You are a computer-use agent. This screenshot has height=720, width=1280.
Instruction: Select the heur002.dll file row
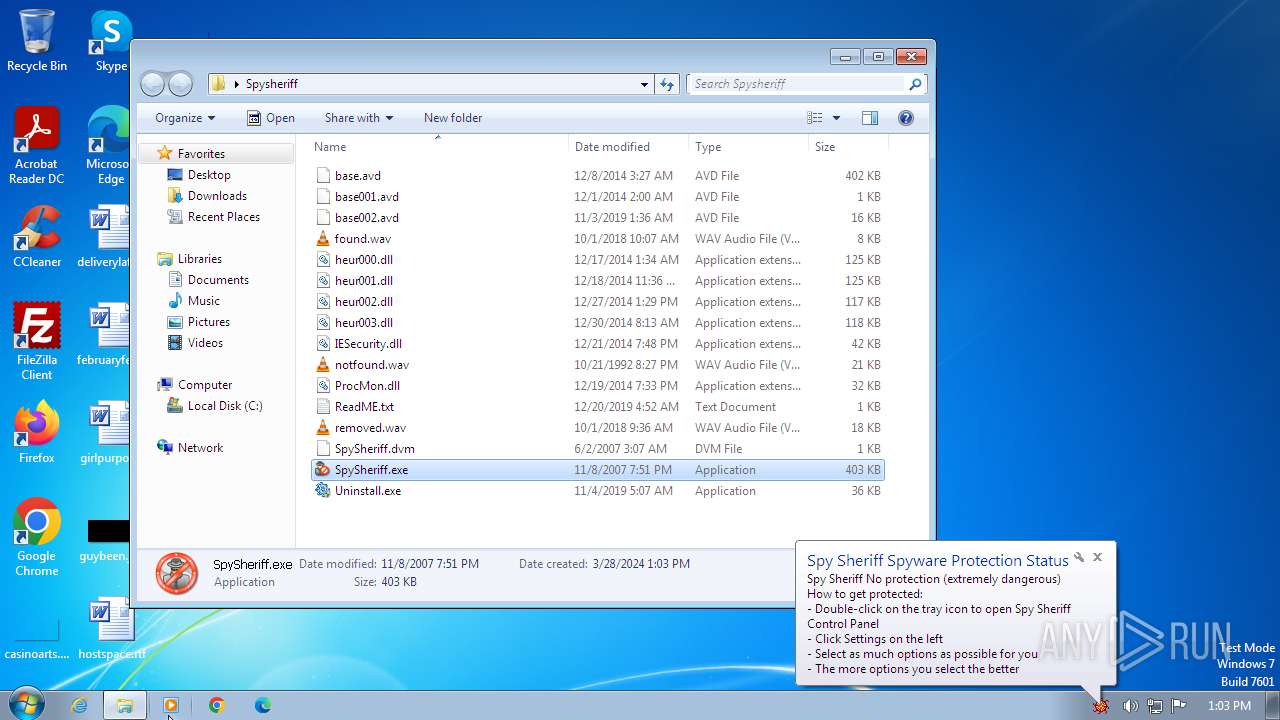point(597,302)
